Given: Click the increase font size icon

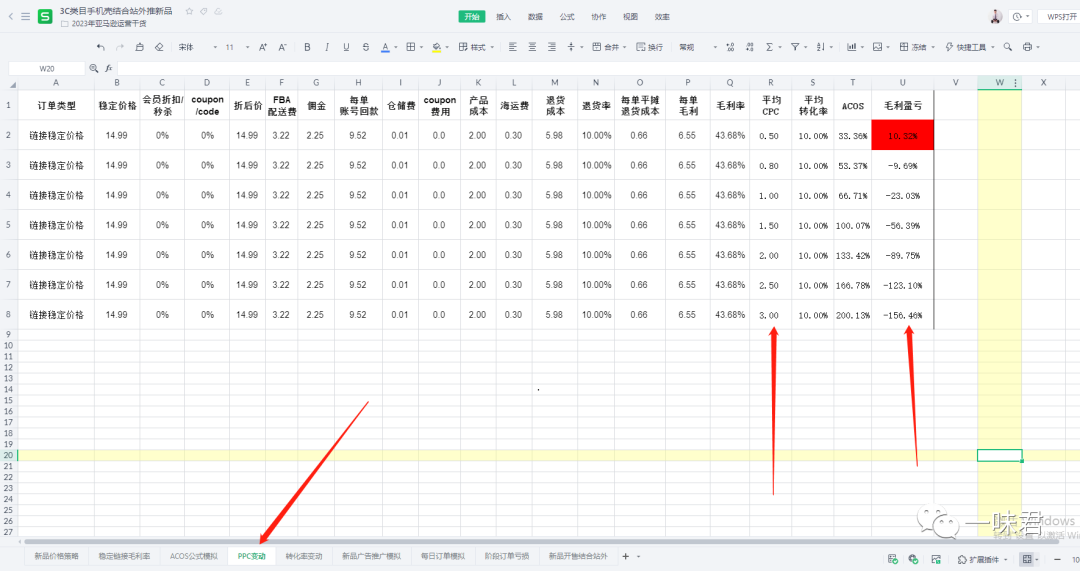Looking at the screenshot, I should [x=263, y=47].
